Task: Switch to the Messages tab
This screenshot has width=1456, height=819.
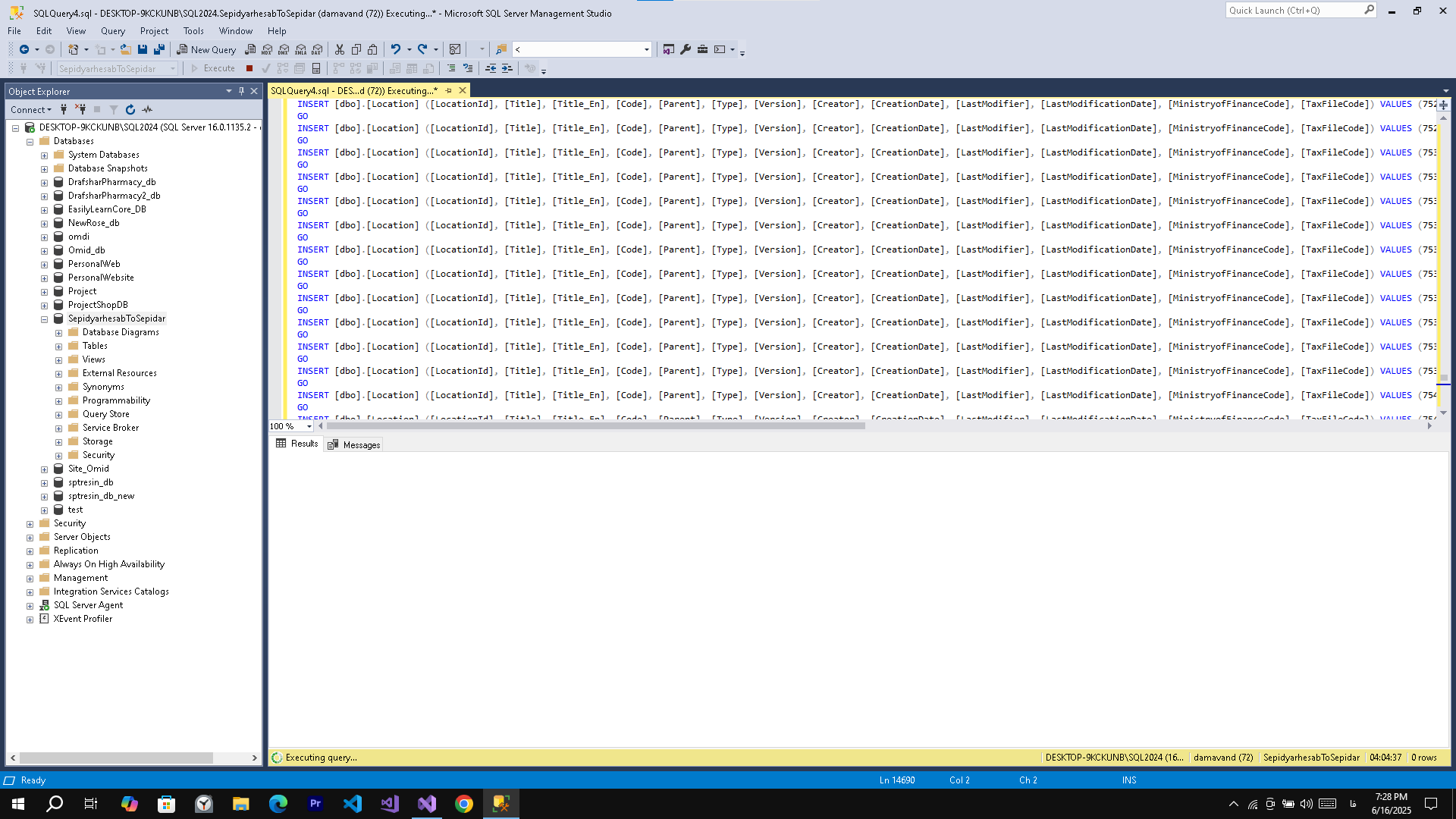Action: [354, 444]
